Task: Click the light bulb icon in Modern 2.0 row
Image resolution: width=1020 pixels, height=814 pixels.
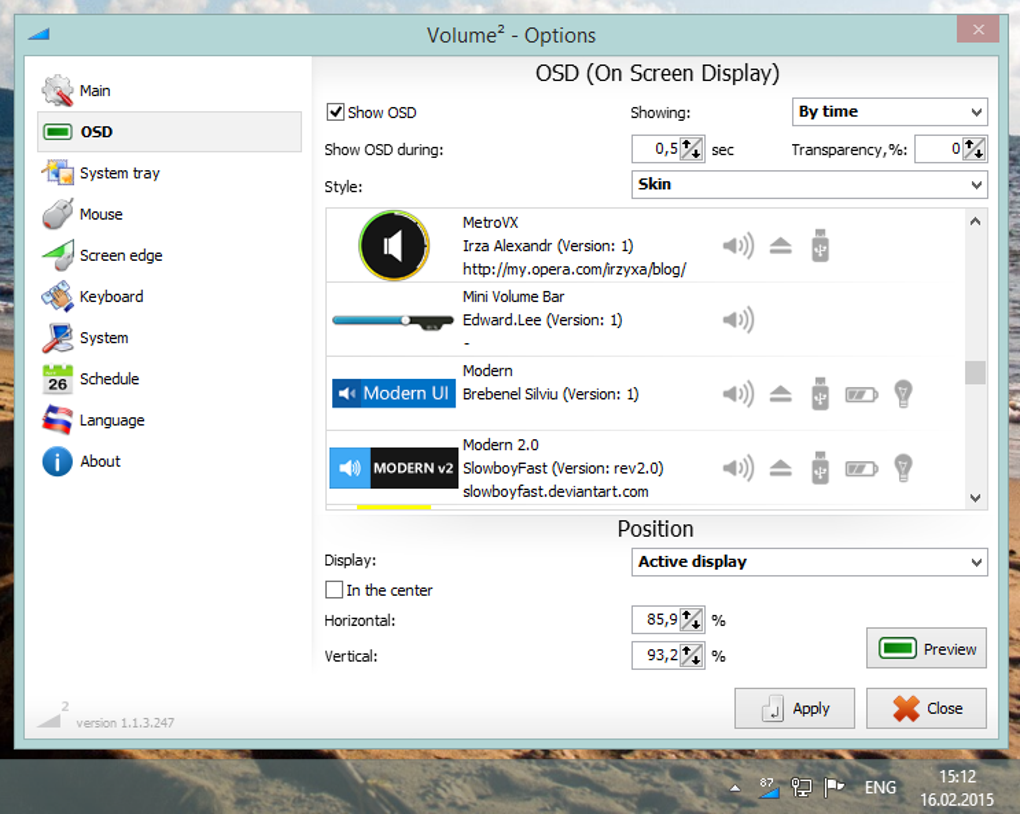Action: (903, 468)
